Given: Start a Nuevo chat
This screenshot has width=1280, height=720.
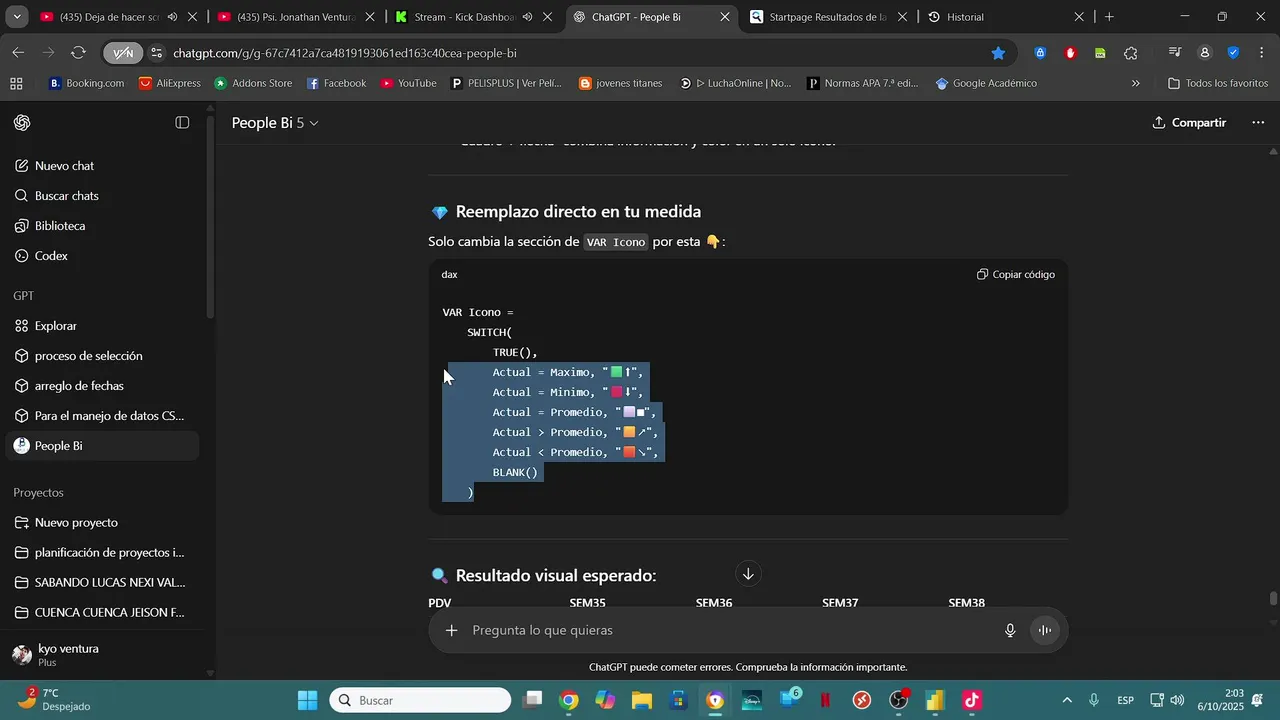Looking at the screenshot, I should 64,166.
